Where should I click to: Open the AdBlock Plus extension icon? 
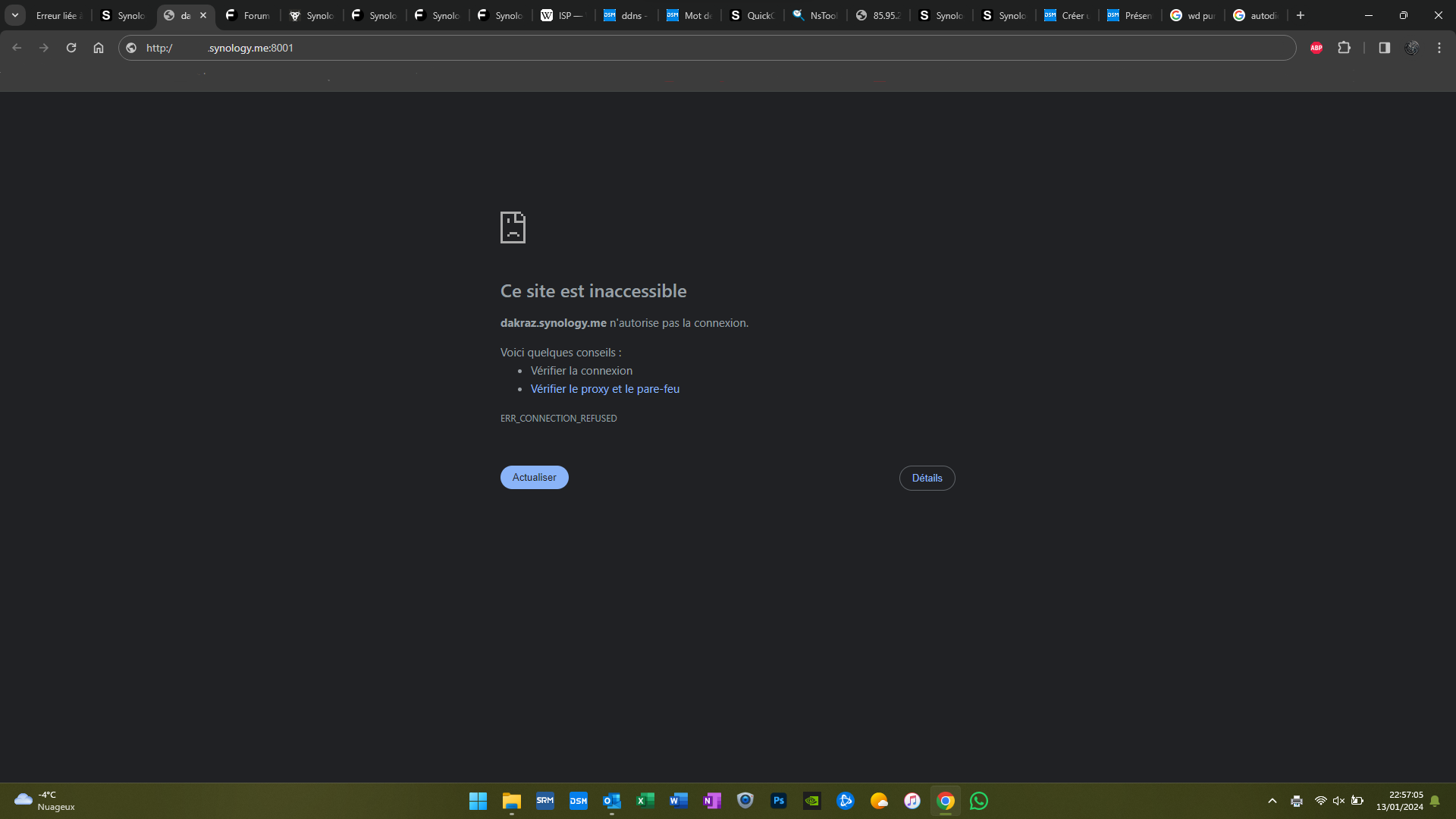[x=1316, y=48]
